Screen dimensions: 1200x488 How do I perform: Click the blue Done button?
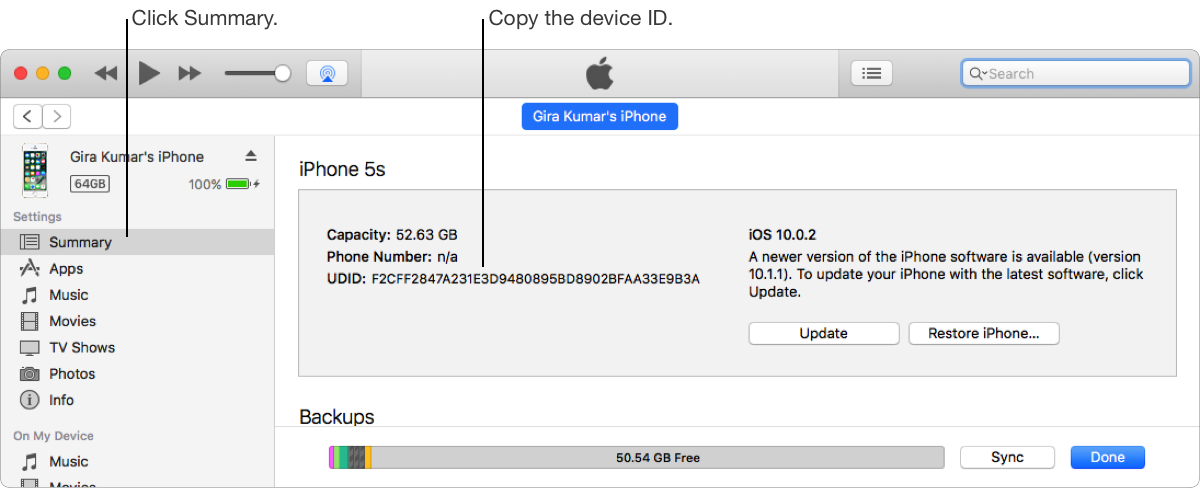point(1107,457)
